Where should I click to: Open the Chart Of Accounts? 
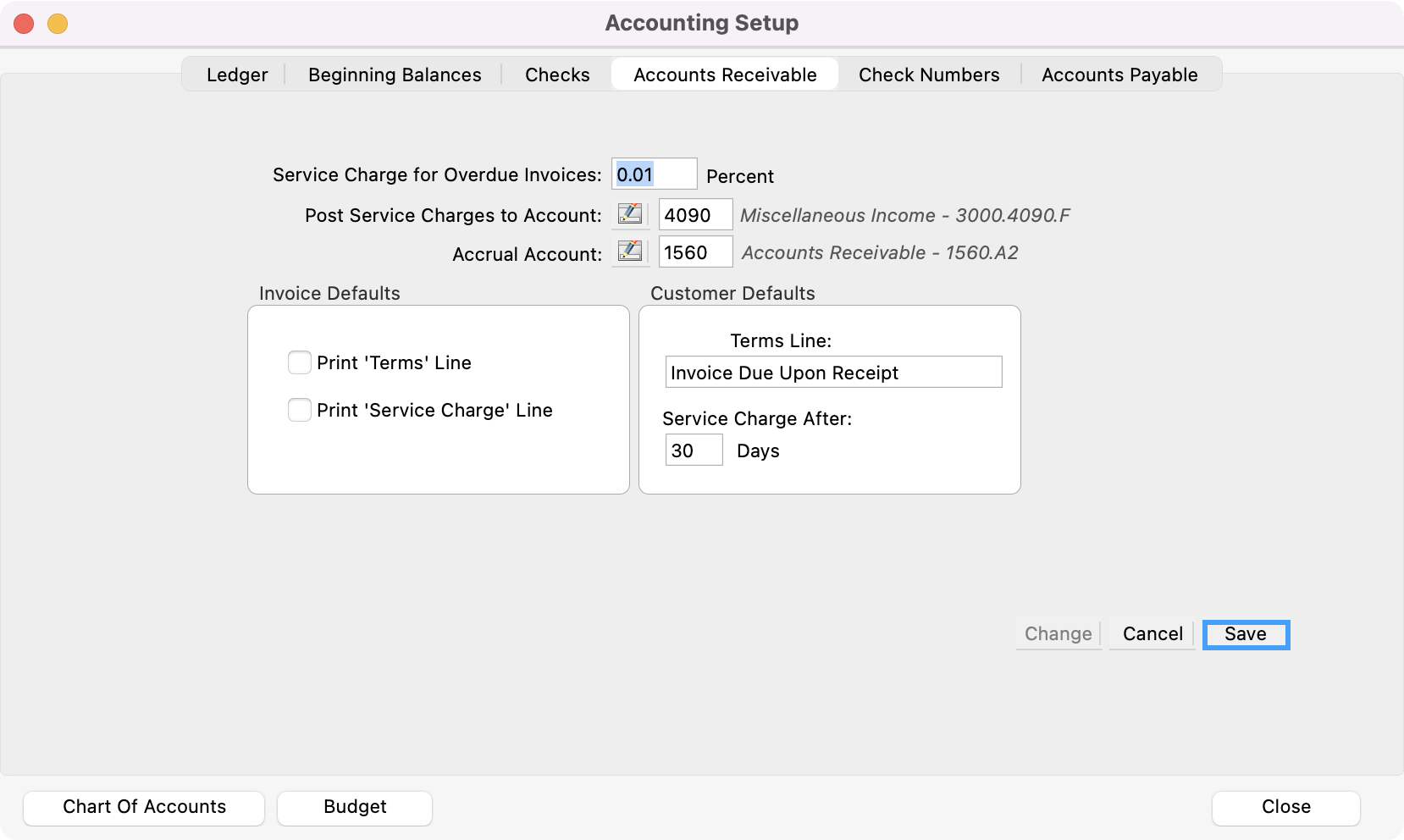[144, 807]
